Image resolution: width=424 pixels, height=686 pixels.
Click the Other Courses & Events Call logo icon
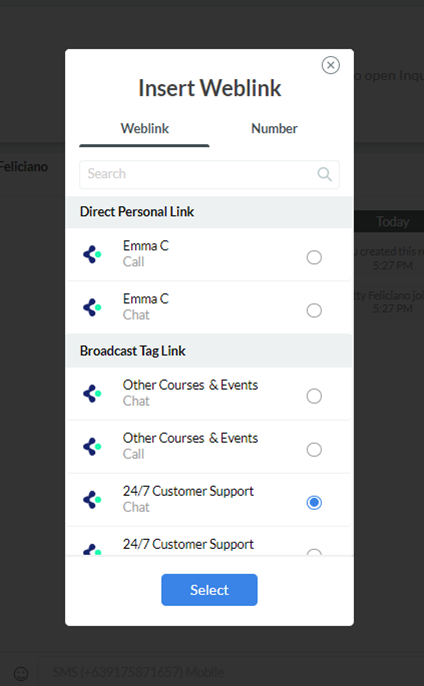click(x=92, y=447)
